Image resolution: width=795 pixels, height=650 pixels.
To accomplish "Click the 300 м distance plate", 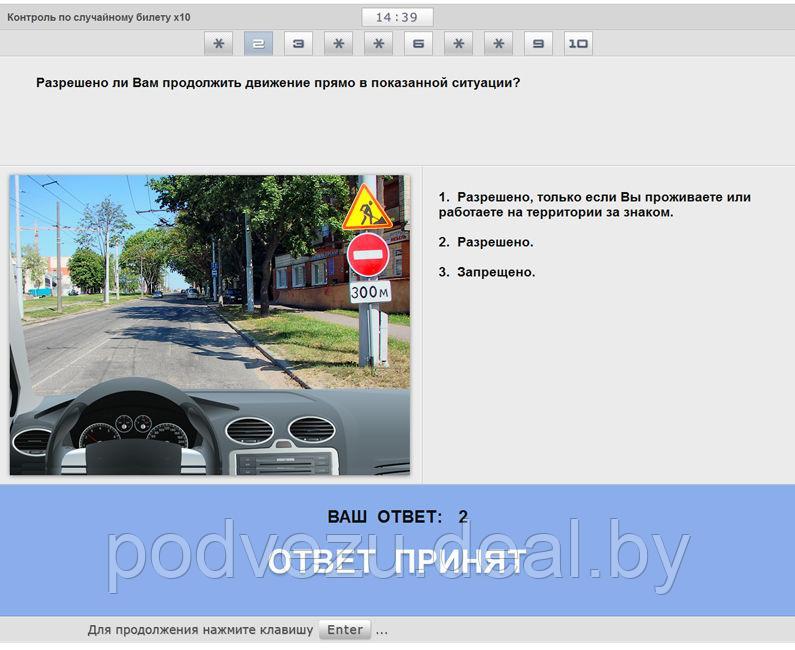I will [x=369, y=292].
